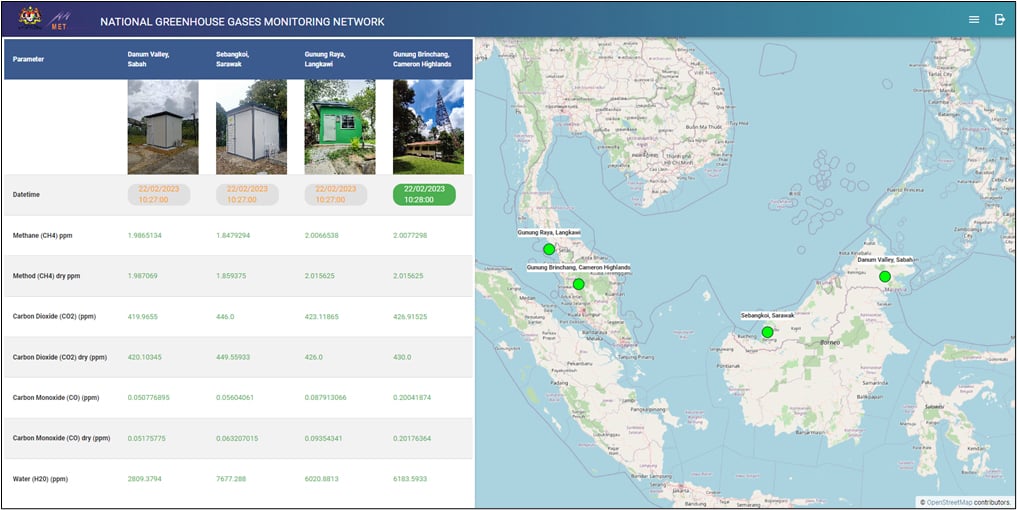Screen dimensions: 1017x510
Task: Select the Gunung Raya, Langkawi map marker
Action: (x=548, y=249)
